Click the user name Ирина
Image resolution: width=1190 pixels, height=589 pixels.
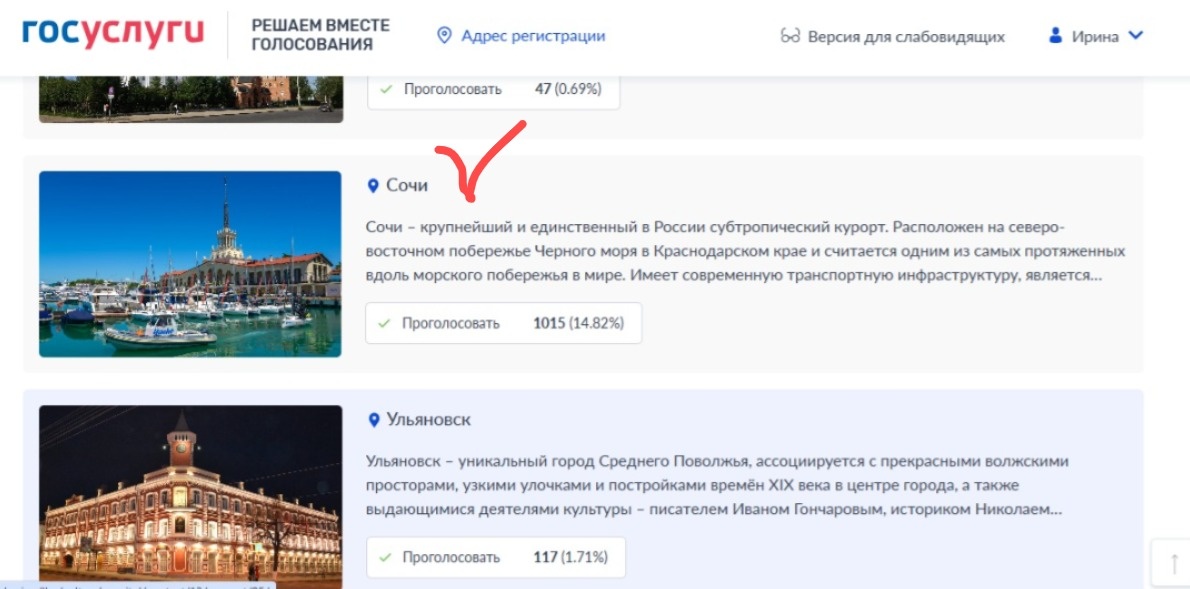tap(1095, 36)
